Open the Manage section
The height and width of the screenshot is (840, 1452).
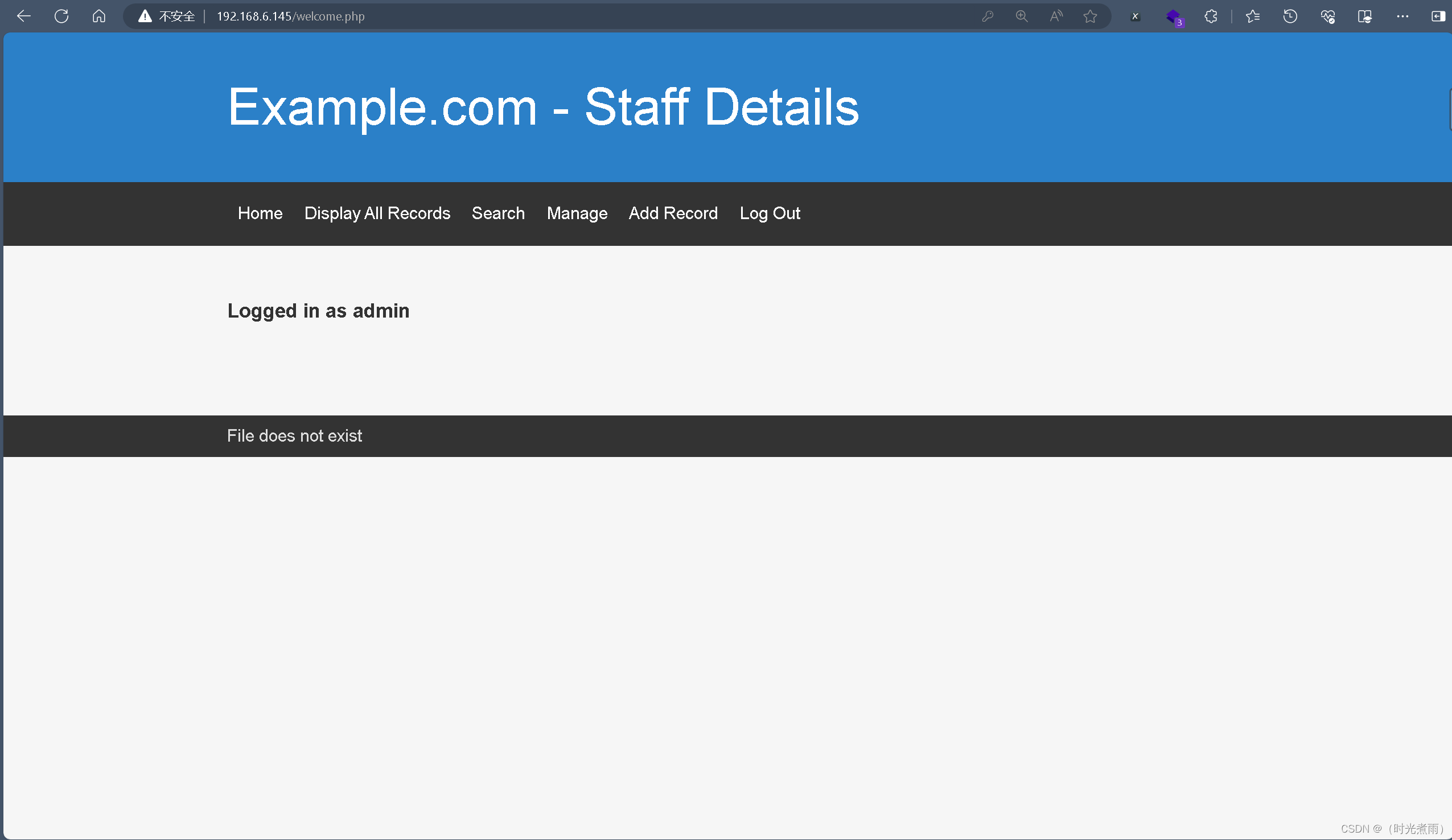576,213
